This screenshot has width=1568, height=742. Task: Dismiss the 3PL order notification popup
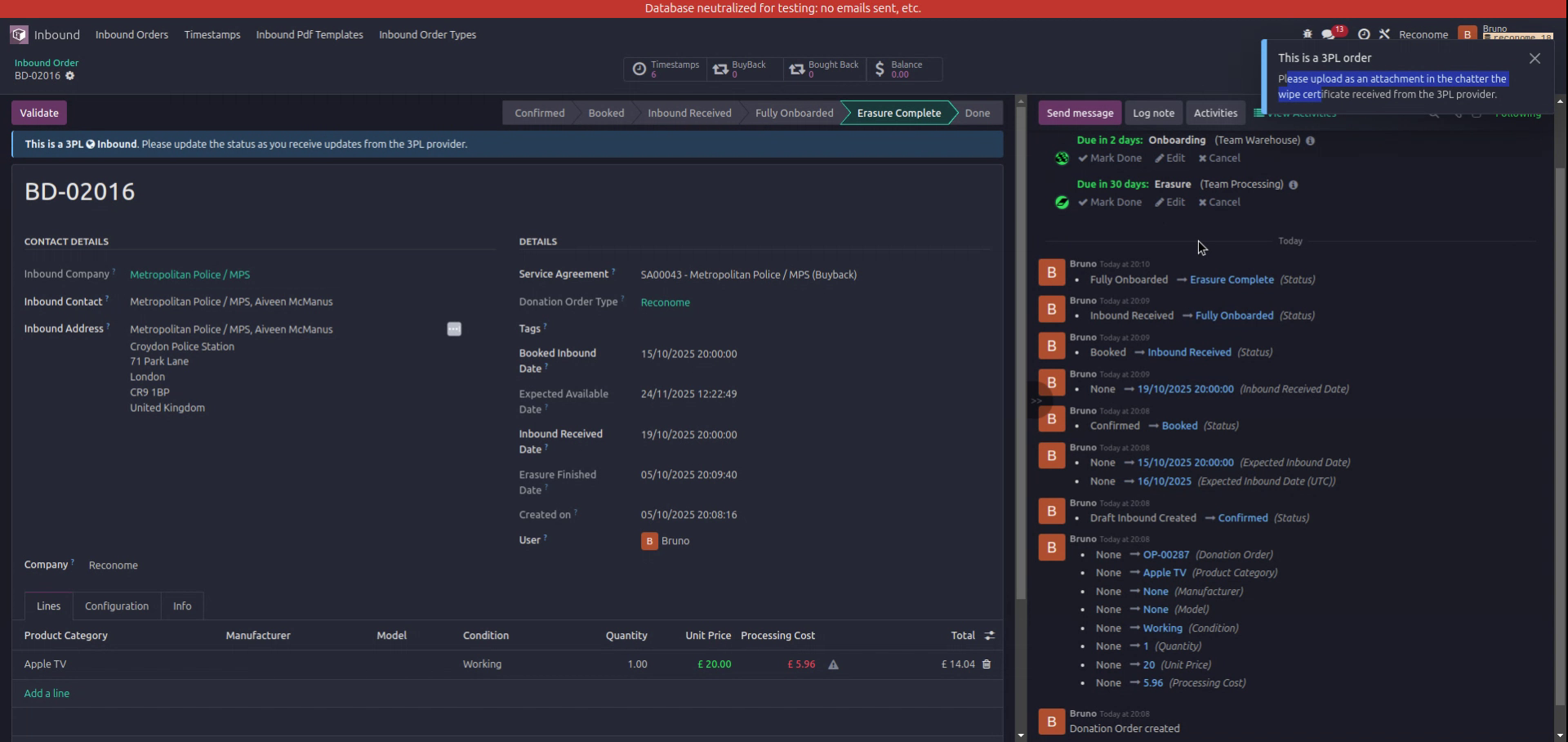[1535, 58]
